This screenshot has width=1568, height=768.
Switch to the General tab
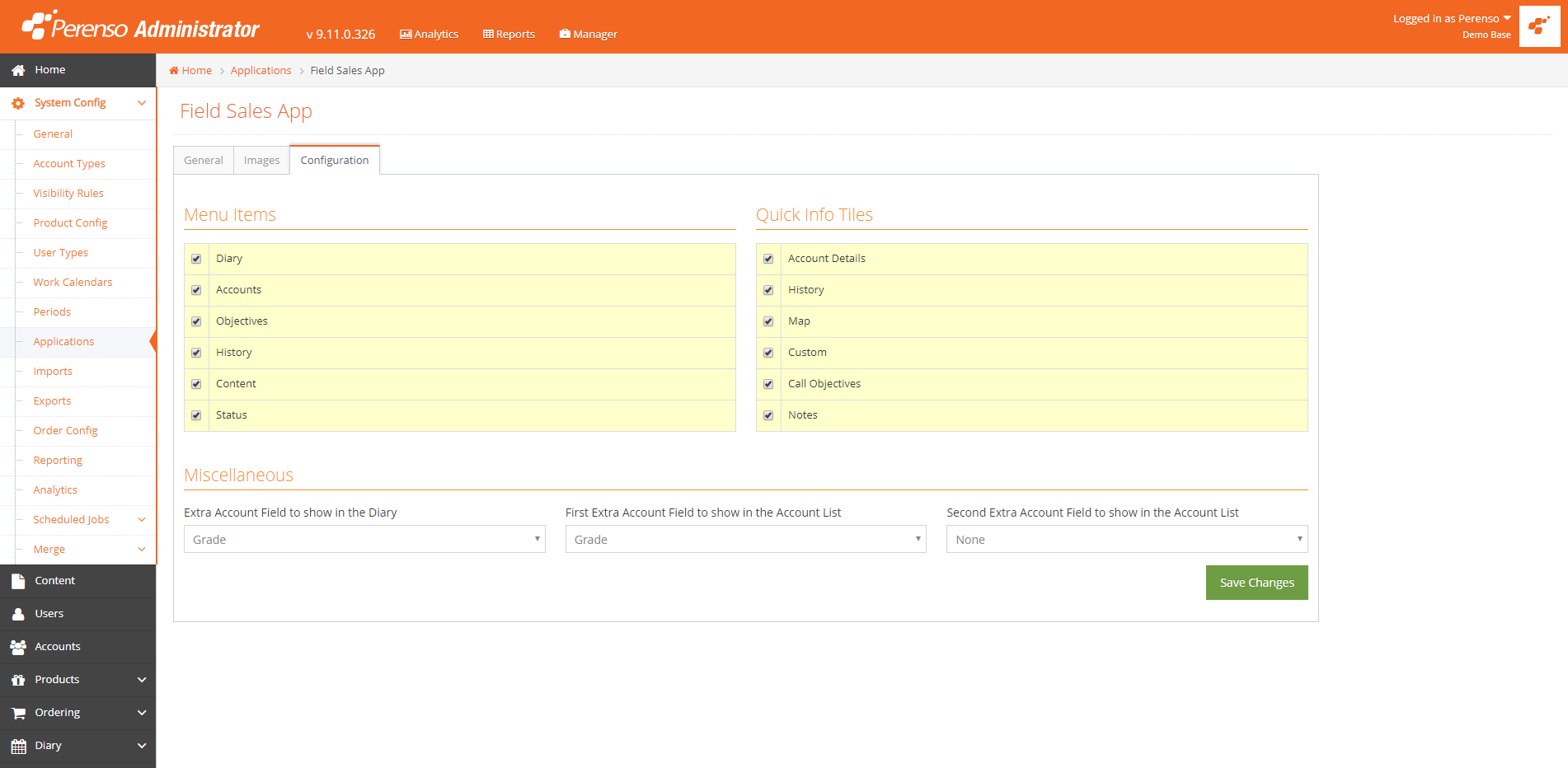[x=204, y=160]
